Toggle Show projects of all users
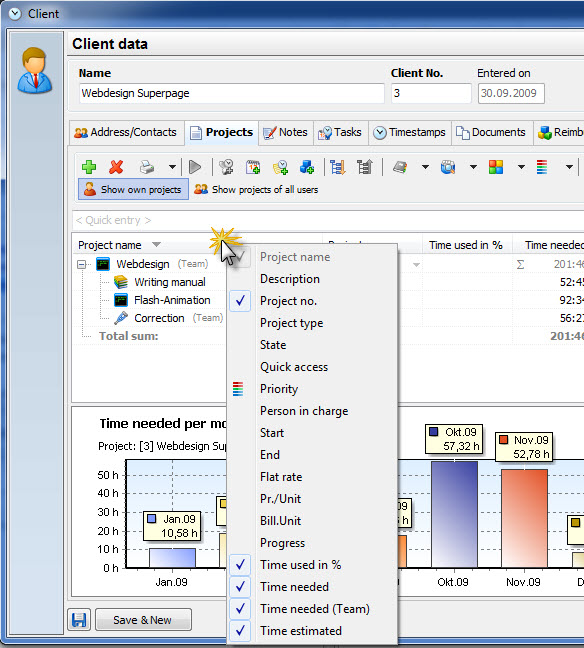This screenshot has width=584, height=648. 256,189
